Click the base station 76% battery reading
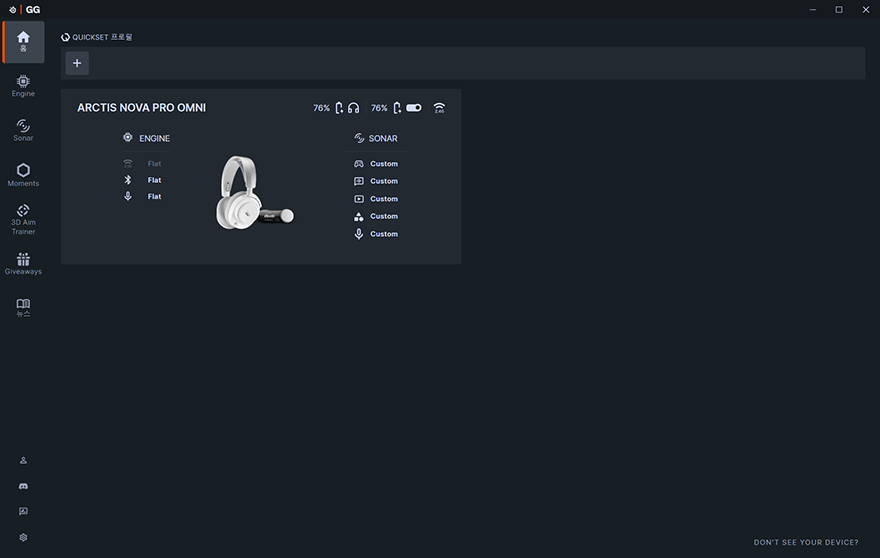The width and height of the screenshot is (880, 558). coord(379,108)
